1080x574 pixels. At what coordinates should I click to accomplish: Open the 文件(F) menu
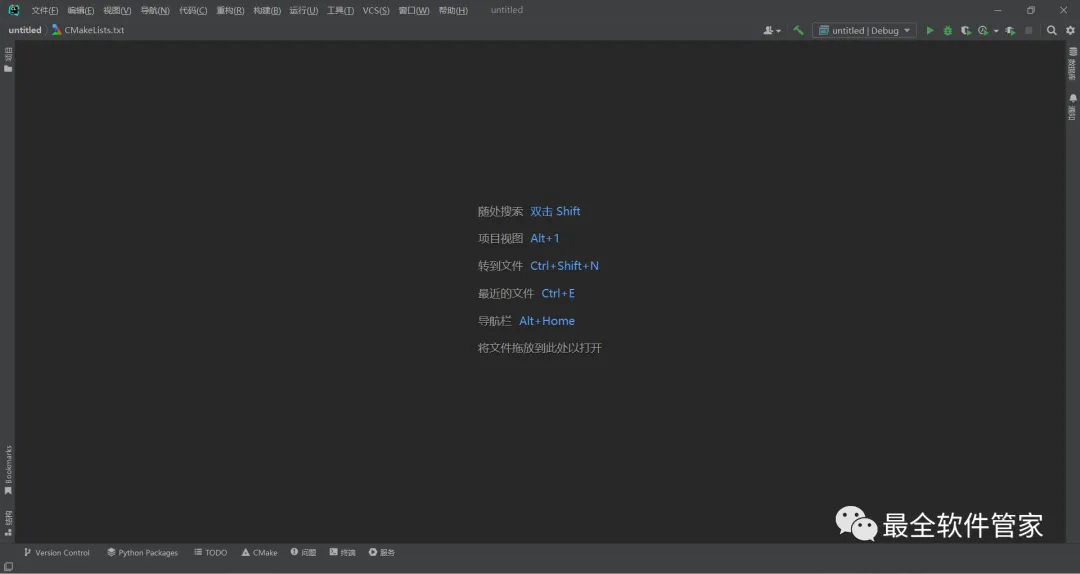tap(45, 10)
